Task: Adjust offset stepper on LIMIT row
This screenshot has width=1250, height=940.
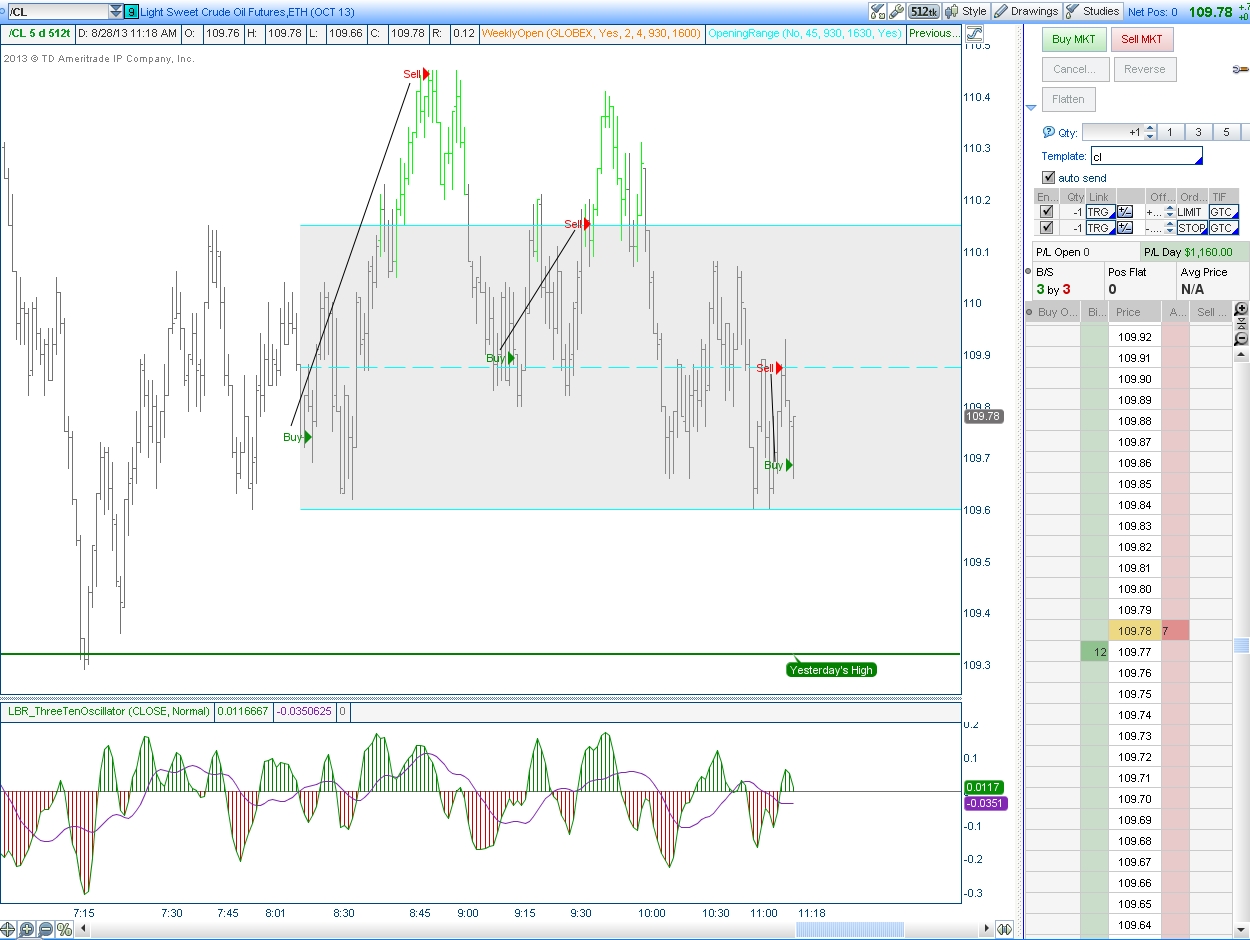Action: pos(1169,212)
